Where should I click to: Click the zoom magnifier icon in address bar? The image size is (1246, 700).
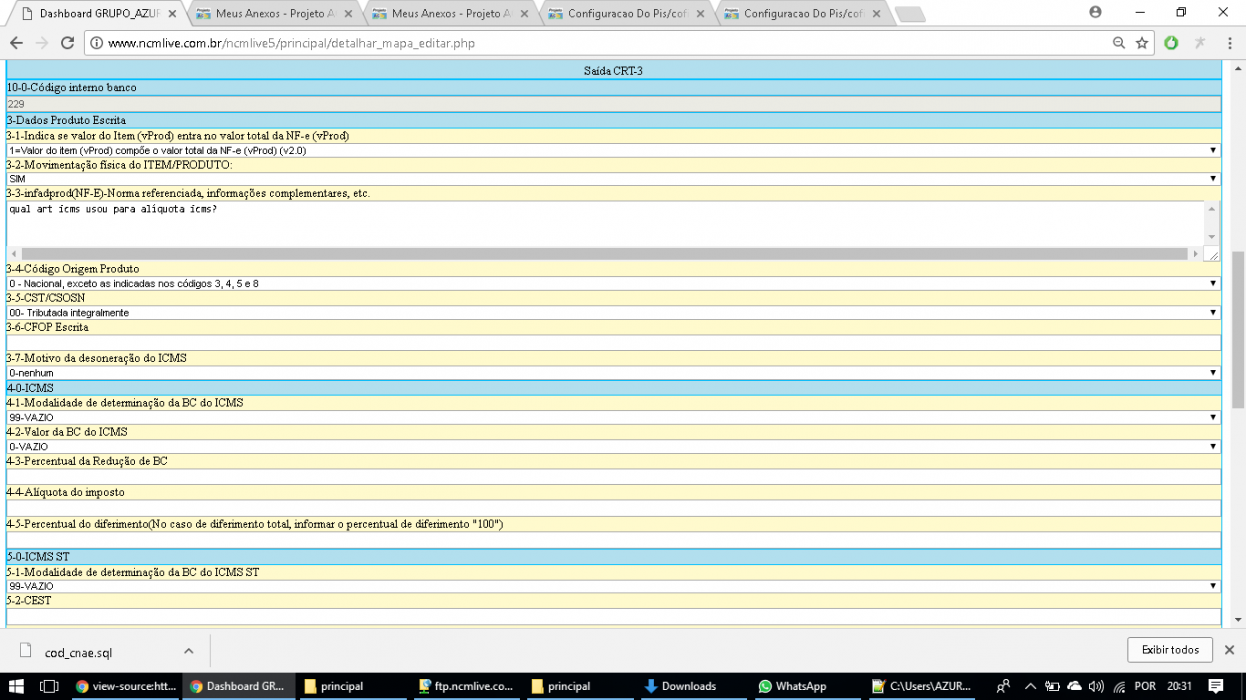1119,43
